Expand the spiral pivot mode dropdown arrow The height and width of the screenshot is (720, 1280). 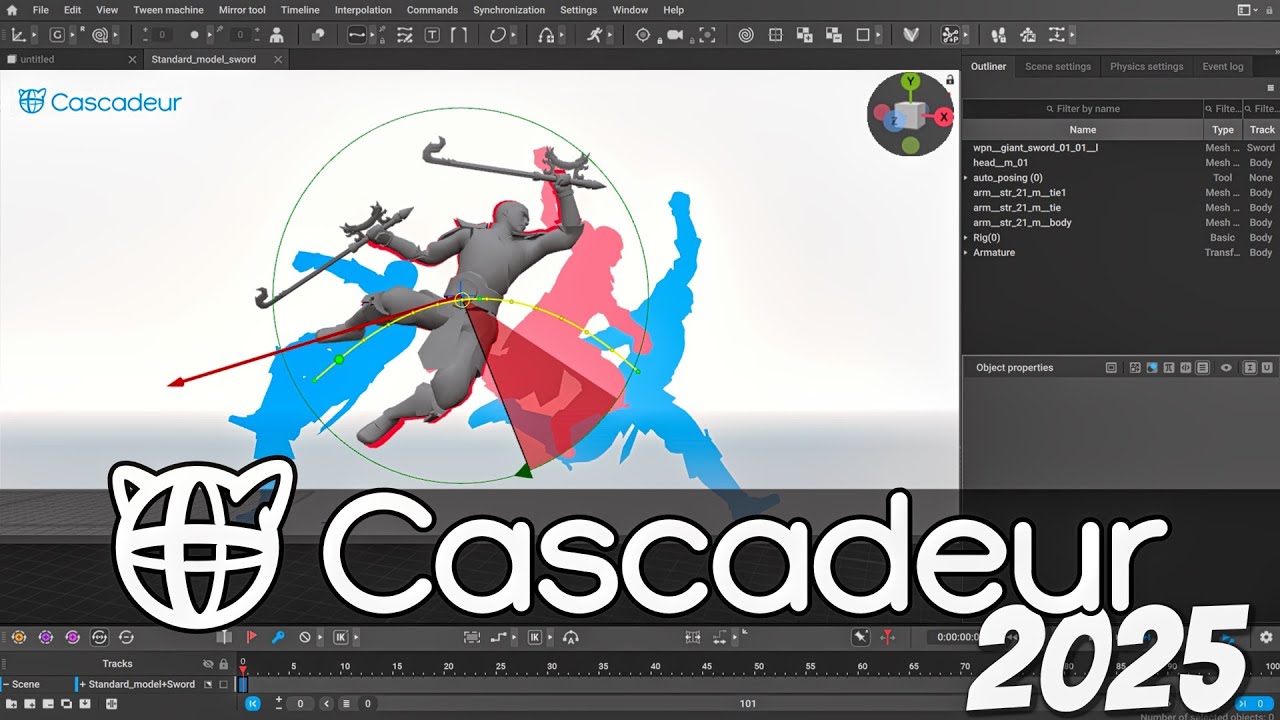point(115,35)
